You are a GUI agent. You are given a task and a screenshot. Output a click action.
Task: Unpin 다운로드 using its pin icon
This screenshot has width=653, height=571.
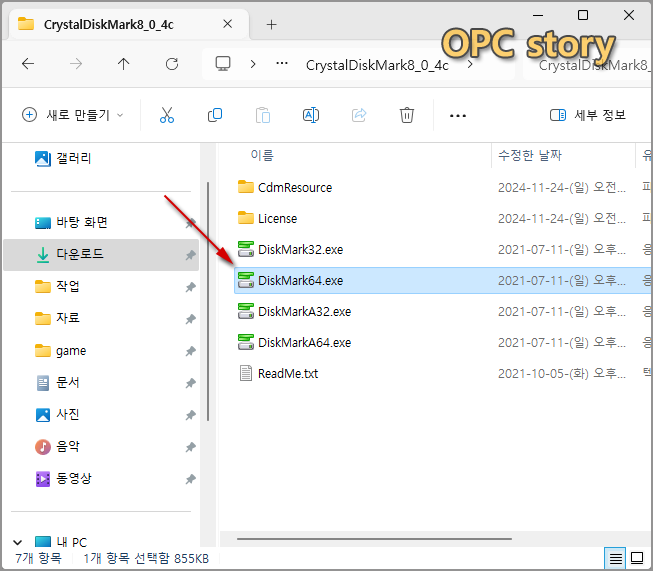pos(190,254)
